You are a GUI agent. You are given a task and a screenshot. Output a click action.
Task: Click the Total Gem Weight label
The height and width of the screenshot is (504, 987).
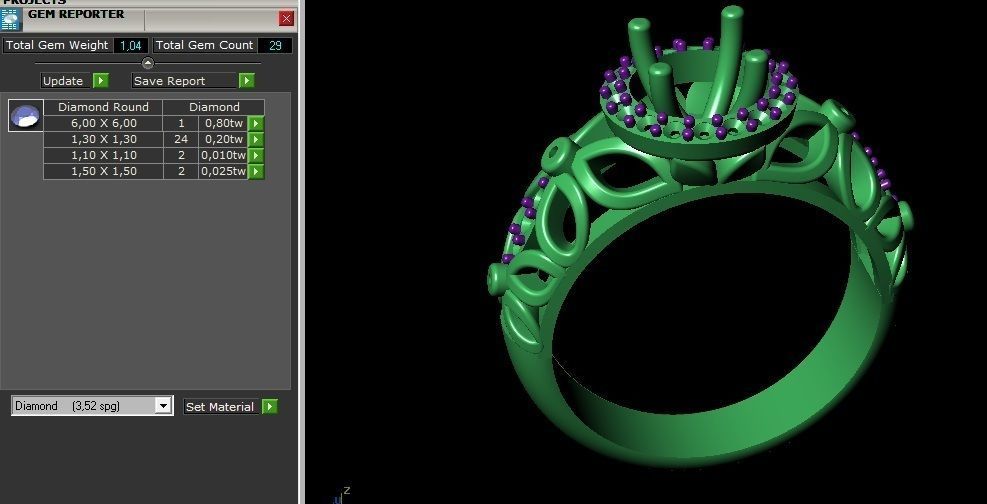[57, 45]
